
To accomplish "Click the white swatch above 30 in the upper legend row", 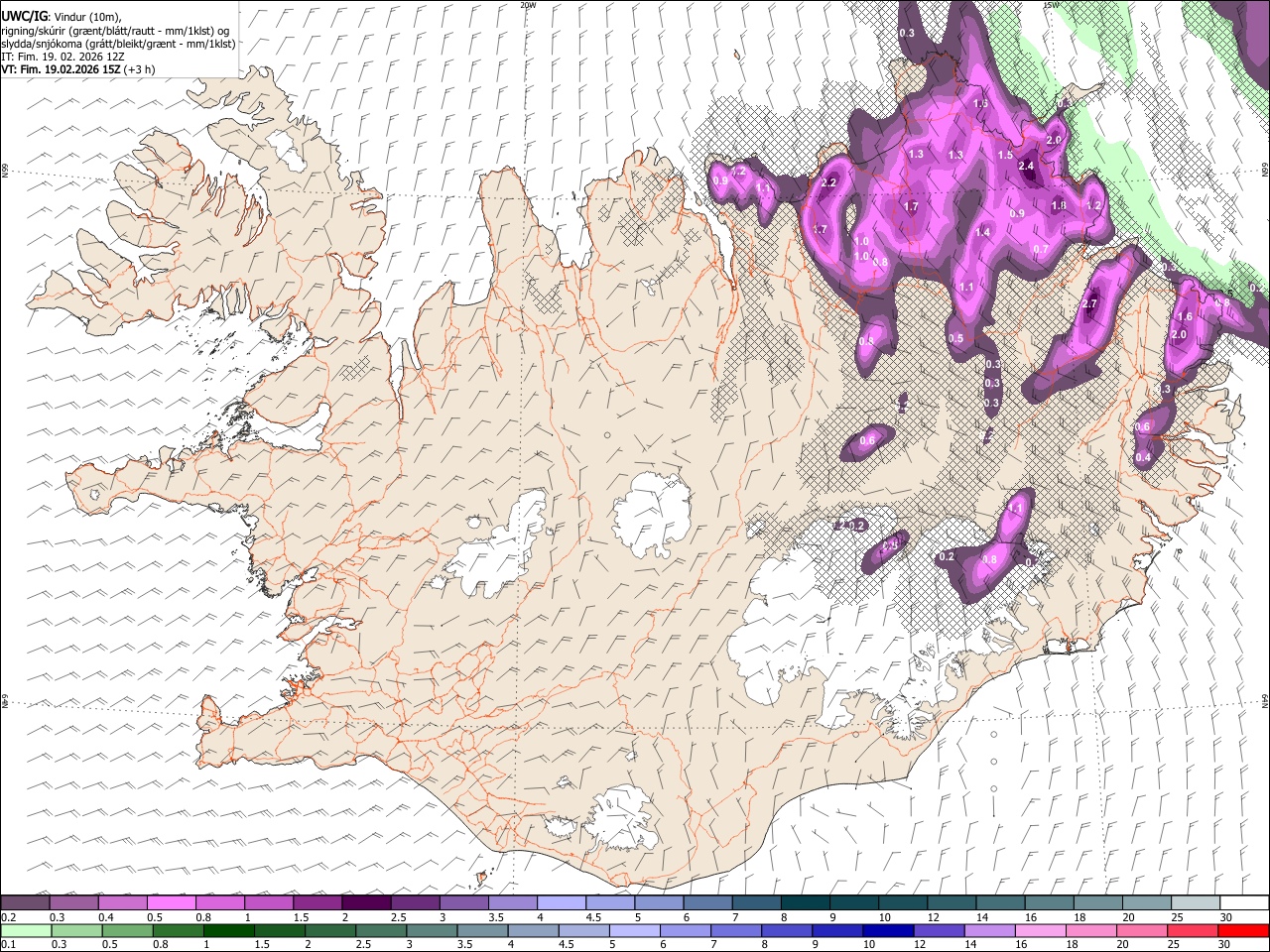I will (x=1242, y=902).
